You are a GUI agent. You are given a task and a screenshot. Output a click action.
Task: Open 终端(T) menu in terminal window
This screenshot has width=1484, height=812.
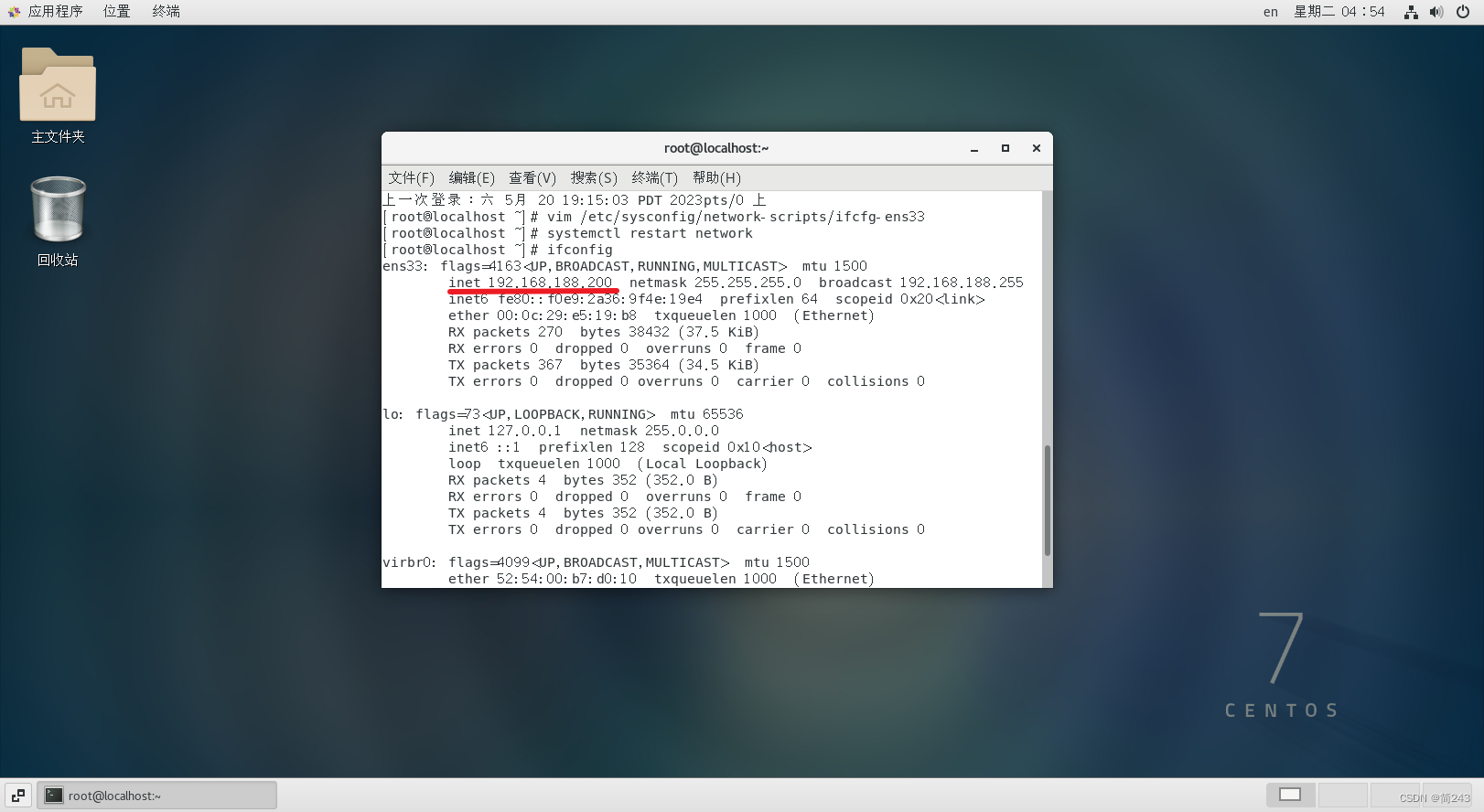coord(655,177)
